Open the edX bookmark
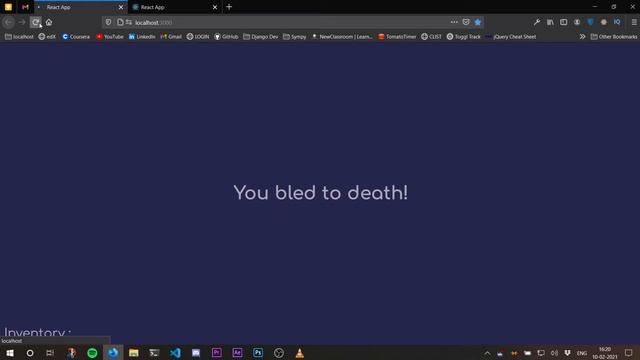Viewport: 640px width, 360px height. (x=47, y=37)
